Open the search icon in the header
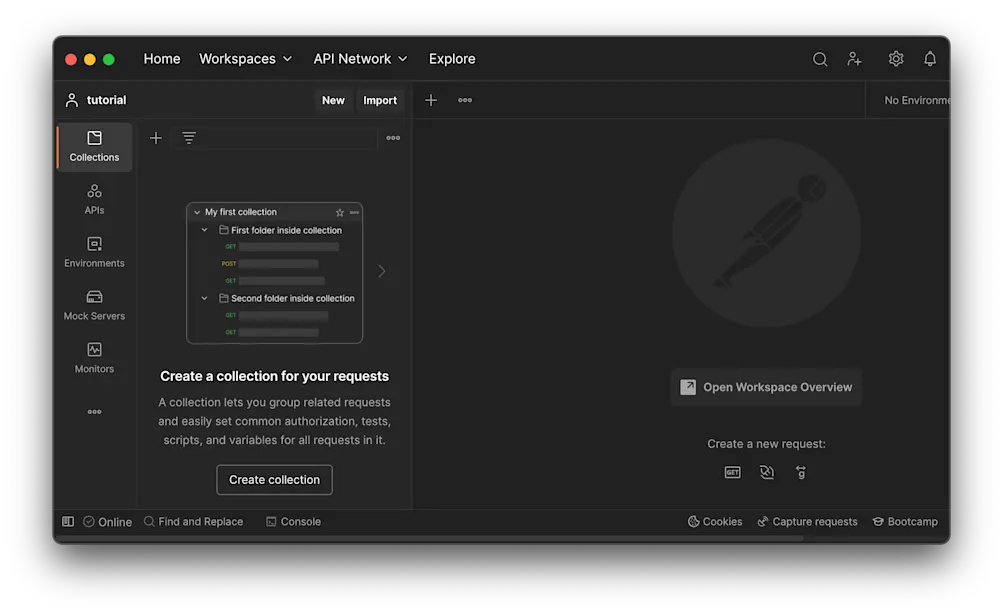The image size is (1003, 614). tap(820, 59)
